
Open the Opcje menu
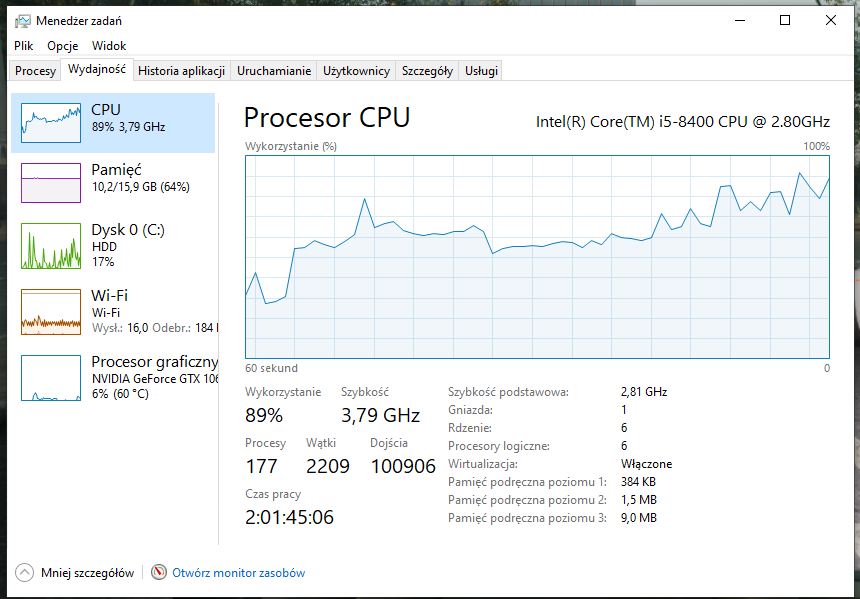click(x=63, y=46)
